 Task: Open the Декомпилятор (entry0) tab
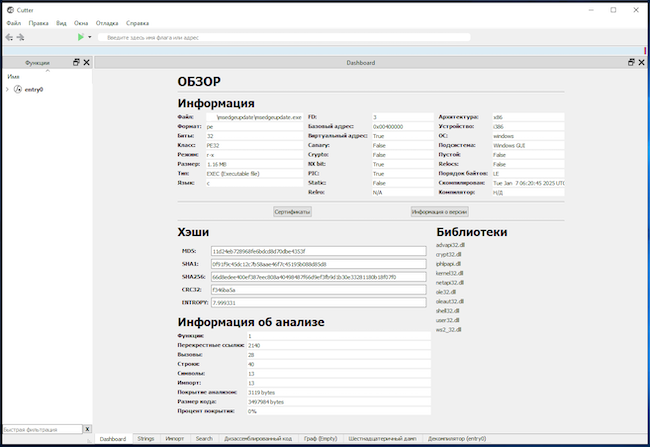coord(456,438)
